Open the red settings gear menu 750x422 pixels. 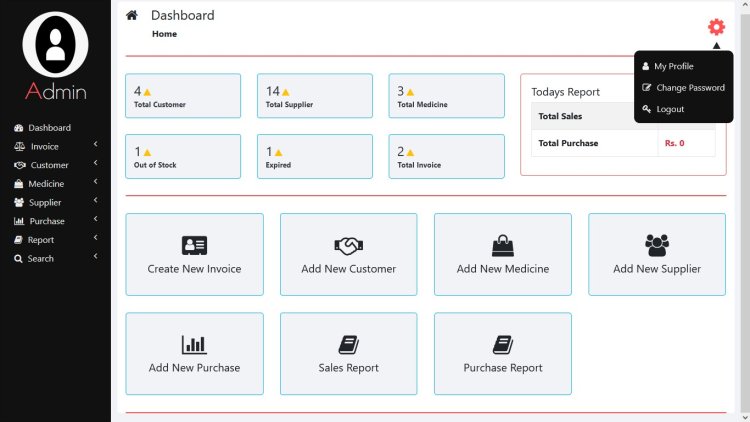coord(716,27)
